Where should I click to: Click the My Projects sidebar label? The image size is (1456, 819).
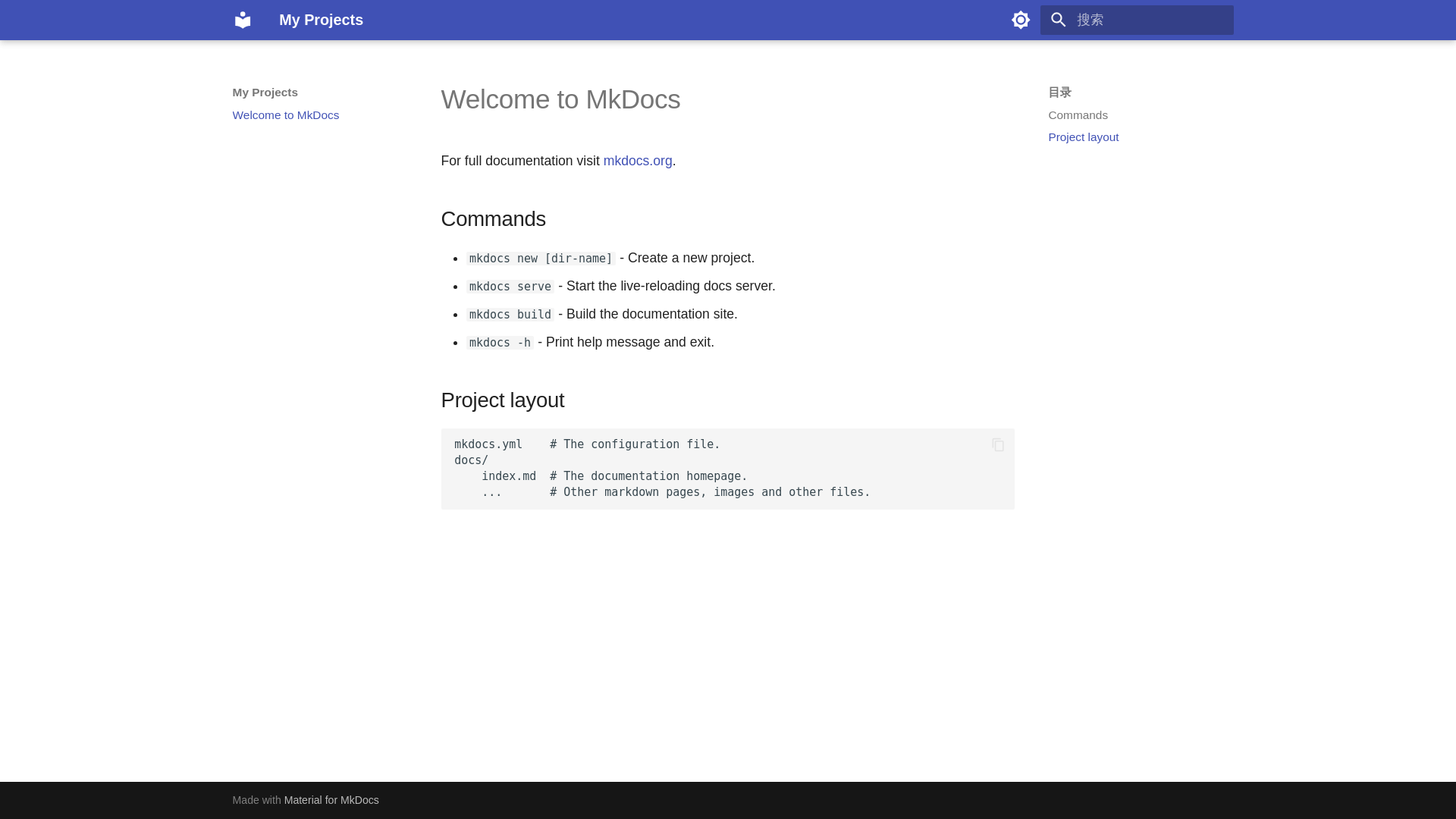(265, 93)
